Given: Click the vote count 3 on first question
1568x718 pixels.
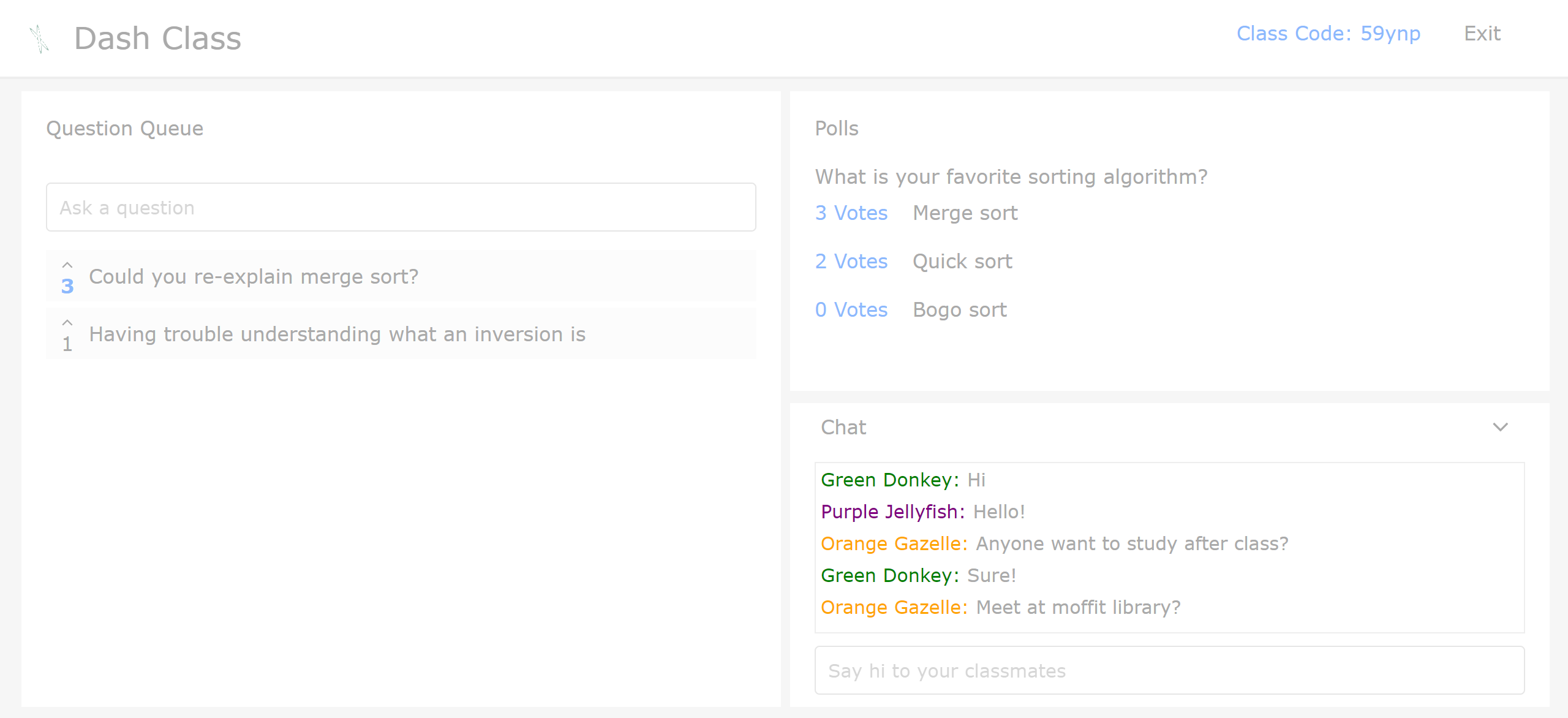Looking at the screenshot, I should [67, 286].
